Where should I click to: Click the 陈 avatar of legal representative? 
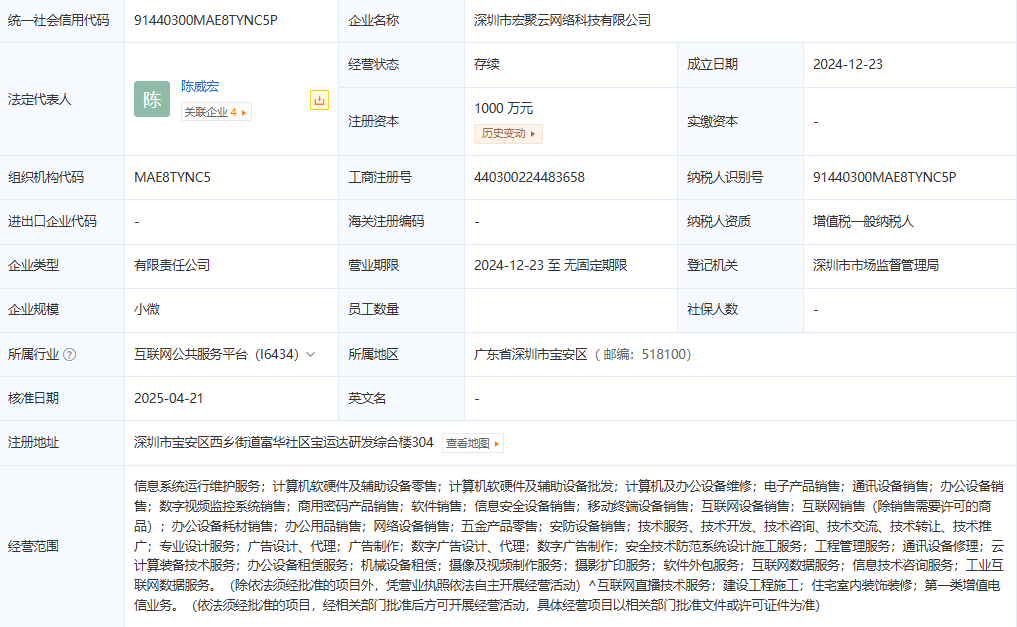click(152, 99)
